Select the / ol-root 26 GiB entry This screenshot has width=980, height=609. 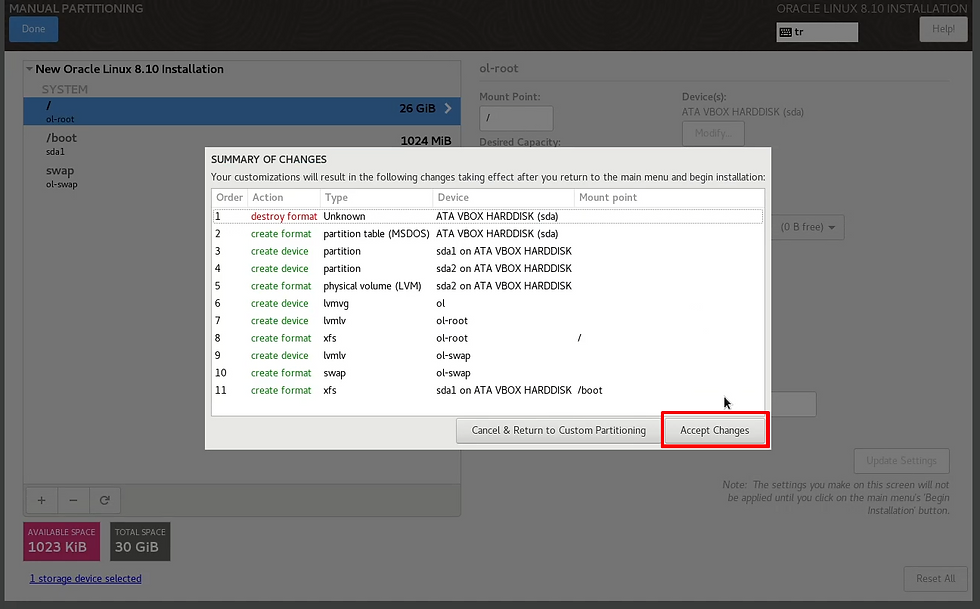pyautogui.click(x=242, y=111)
